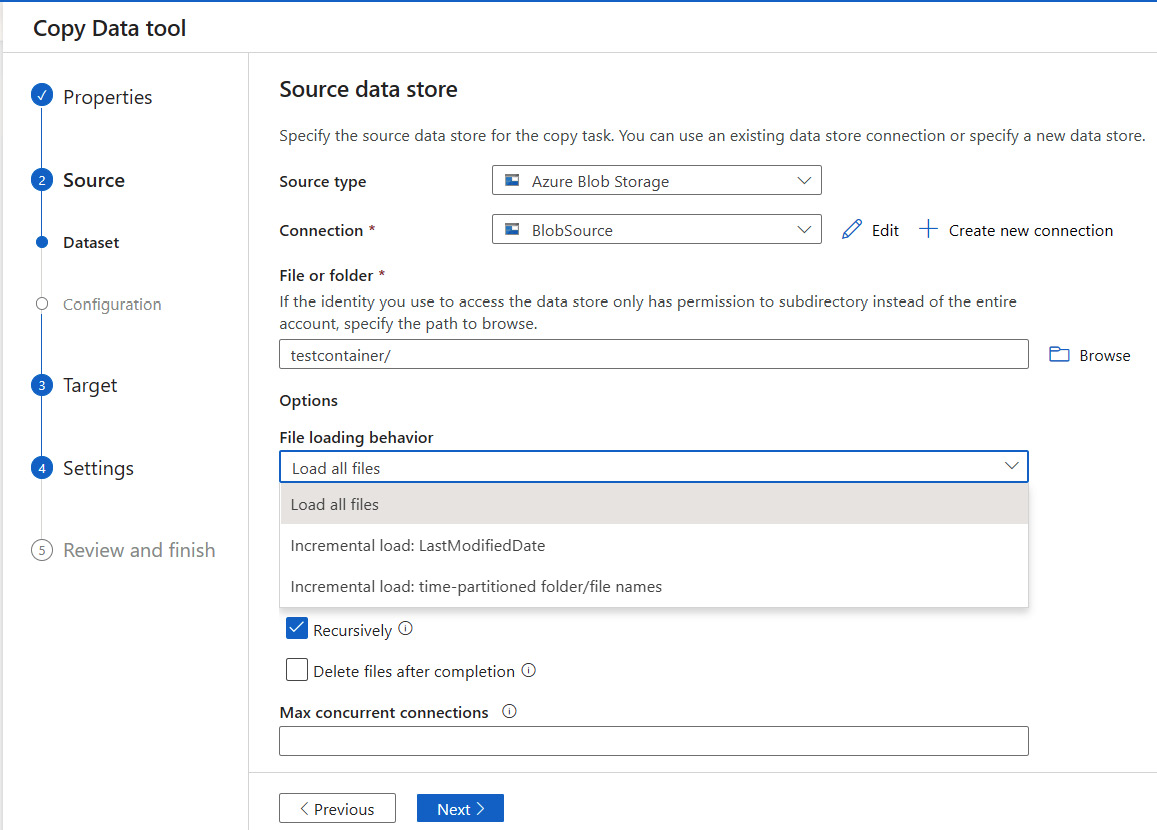
Task: Choose Incremental load: time-partitioned folder/file names
Action: [476, 587]
